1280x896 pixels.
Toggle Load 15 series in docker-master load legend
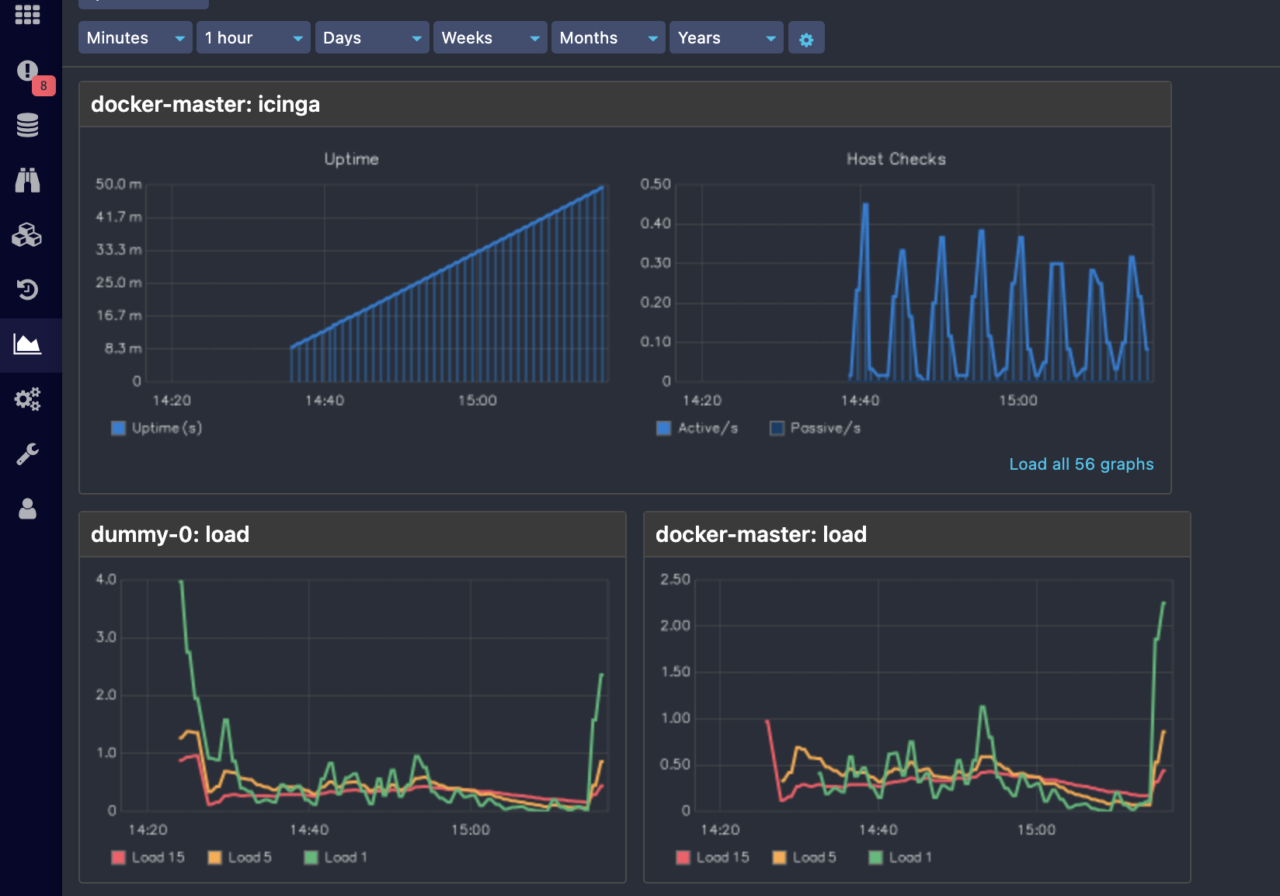pyautogui.click(x=712, y=857)
